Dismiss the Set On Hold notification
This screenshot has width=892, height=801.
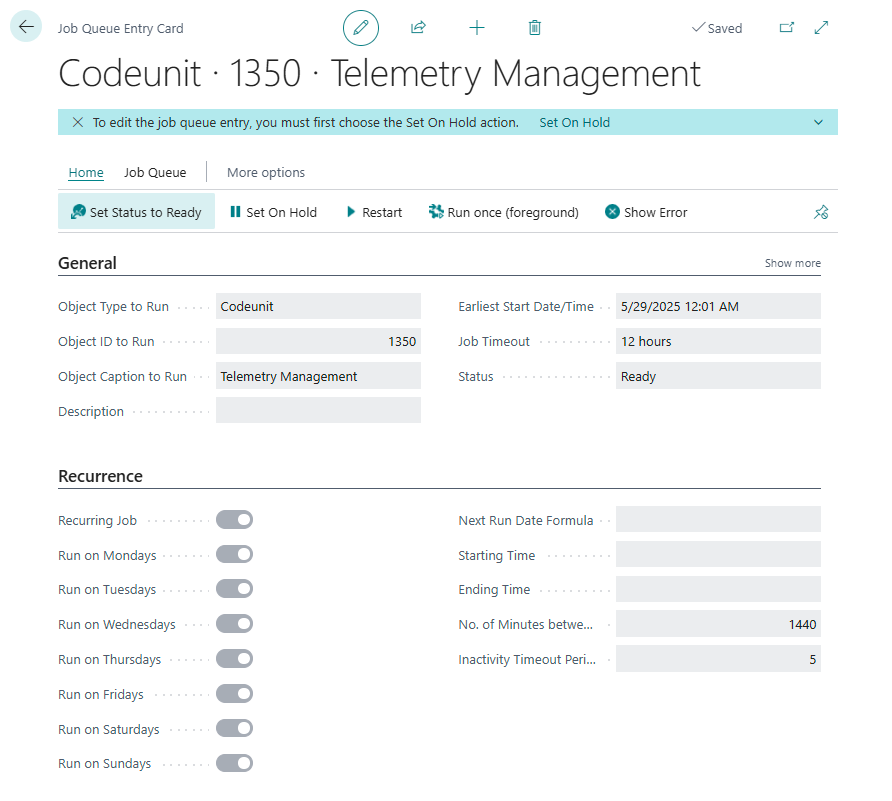(x=78, y=122)
